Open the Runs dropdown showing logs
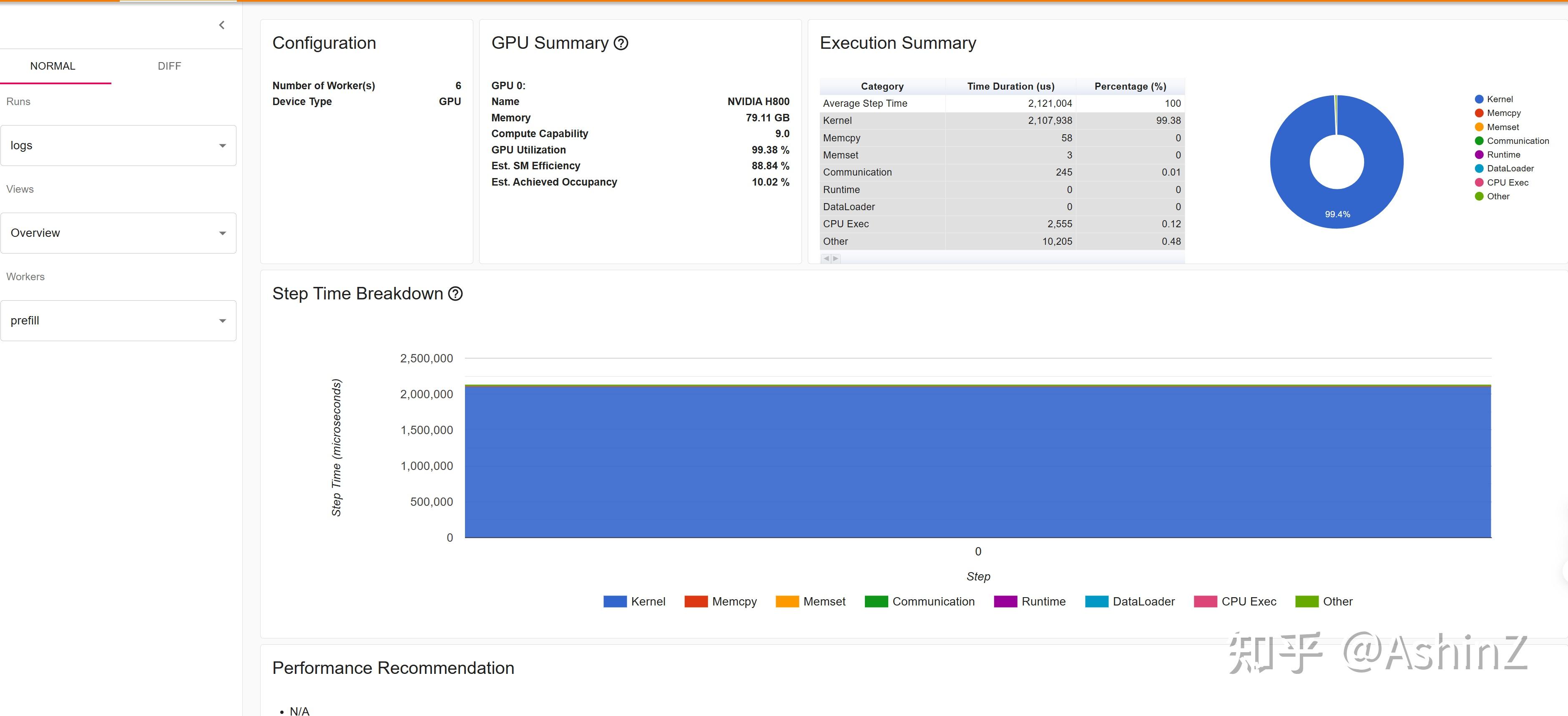Viewport: 1568px width, 716px height. 118,146
